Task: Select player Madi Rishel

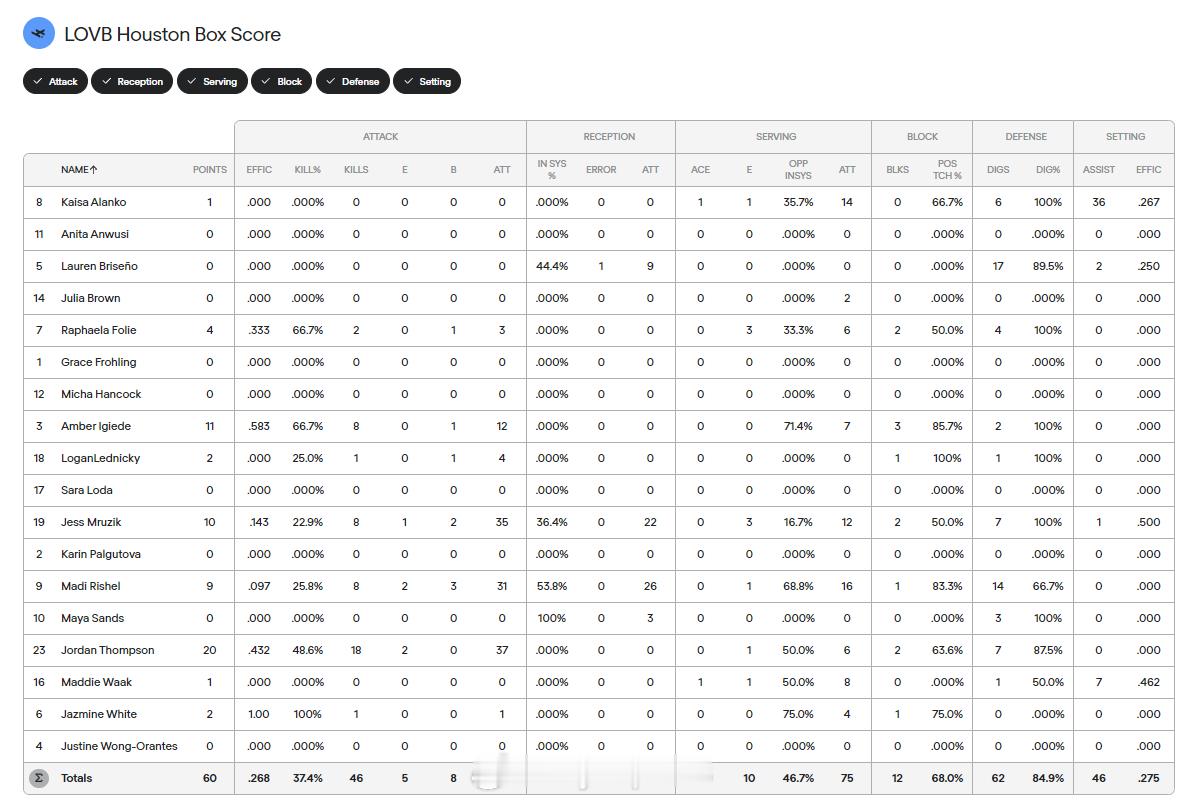Action: point(91,586)
